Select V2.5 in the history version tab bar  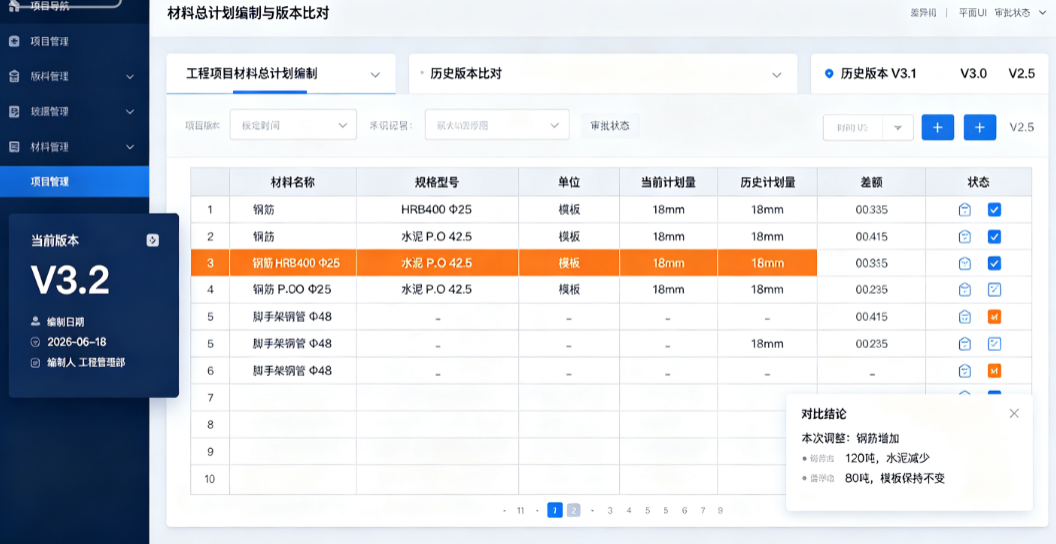tap(1021, 73)
